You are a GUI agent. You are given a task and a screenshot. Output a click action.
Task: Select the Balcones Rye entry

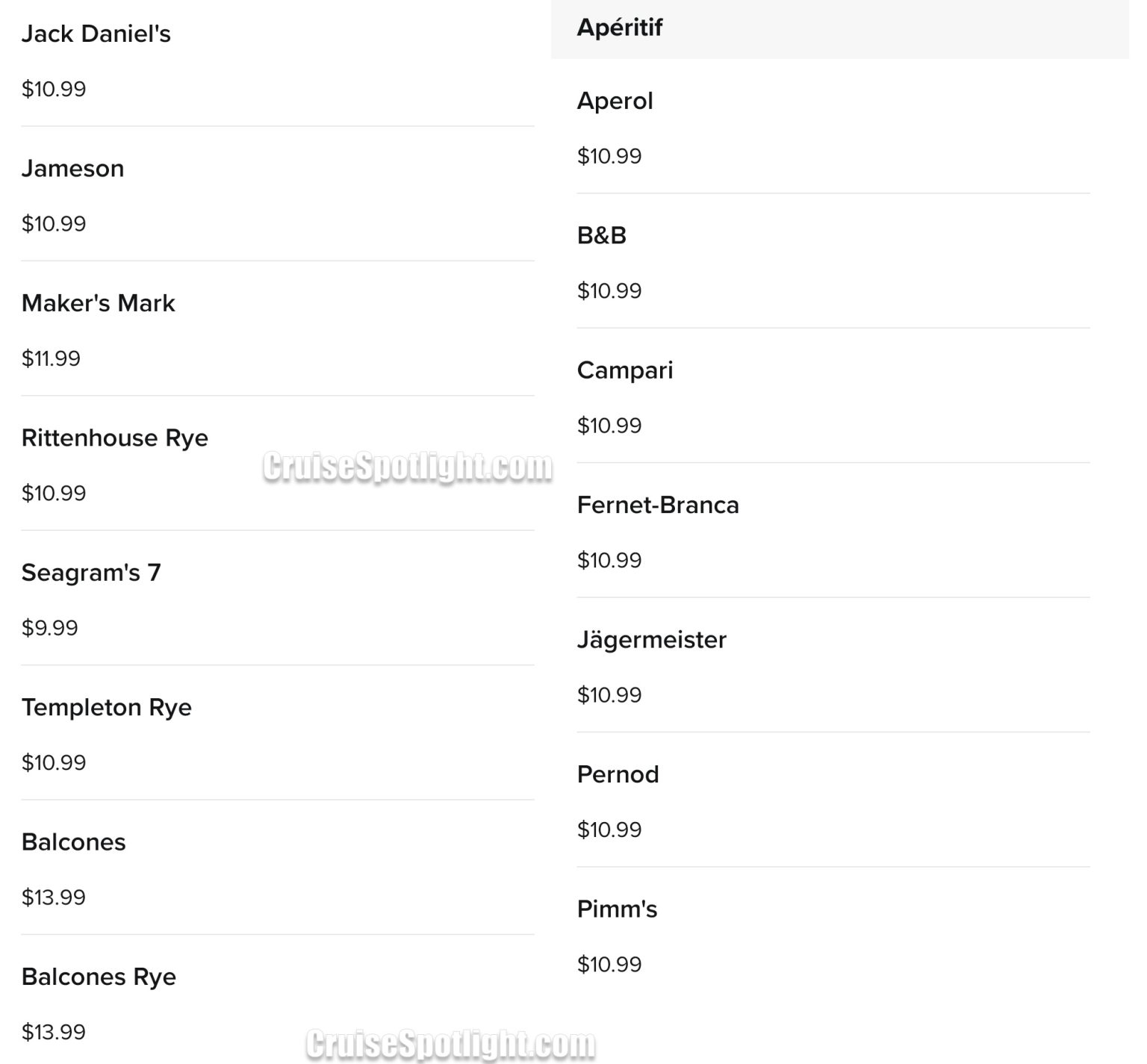coord(99,977)
